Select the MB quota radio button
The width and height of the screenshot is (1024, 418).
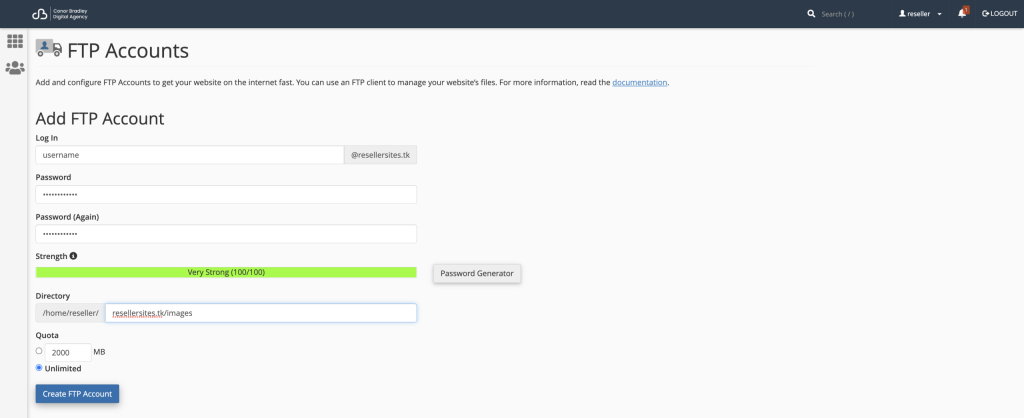pos(39,351)
